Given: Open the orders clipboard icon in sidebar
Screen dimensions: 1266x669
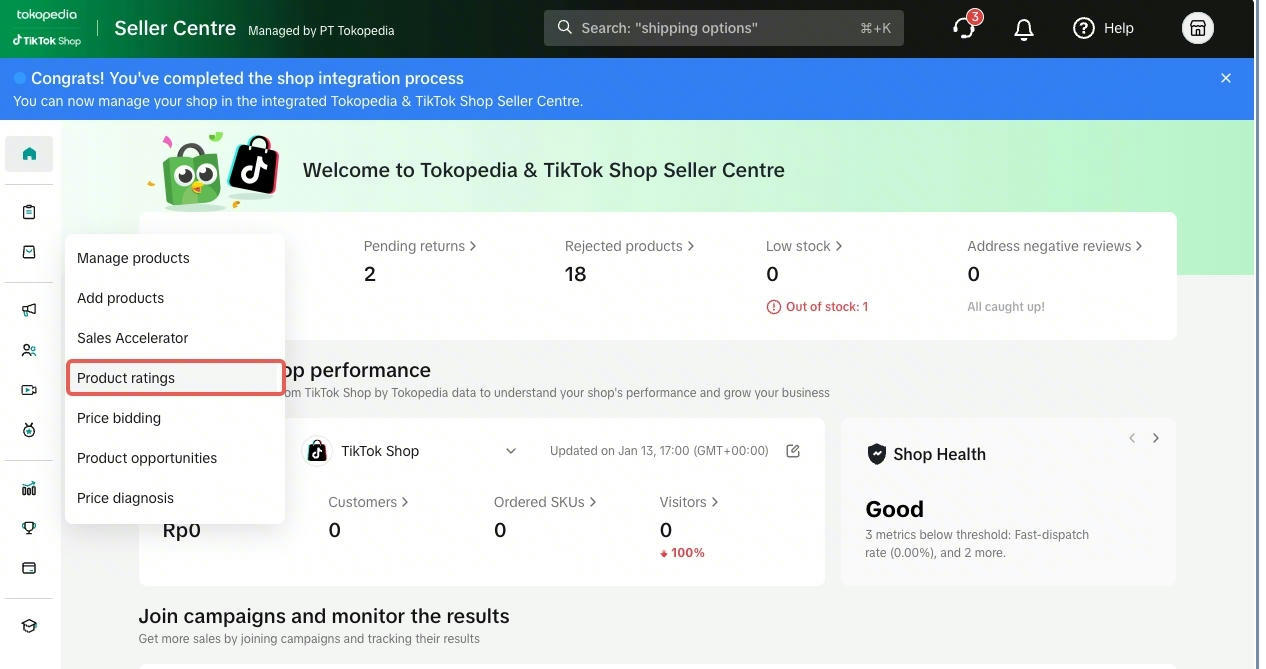Looking at the screenshot, I should (x=29, y=212).
